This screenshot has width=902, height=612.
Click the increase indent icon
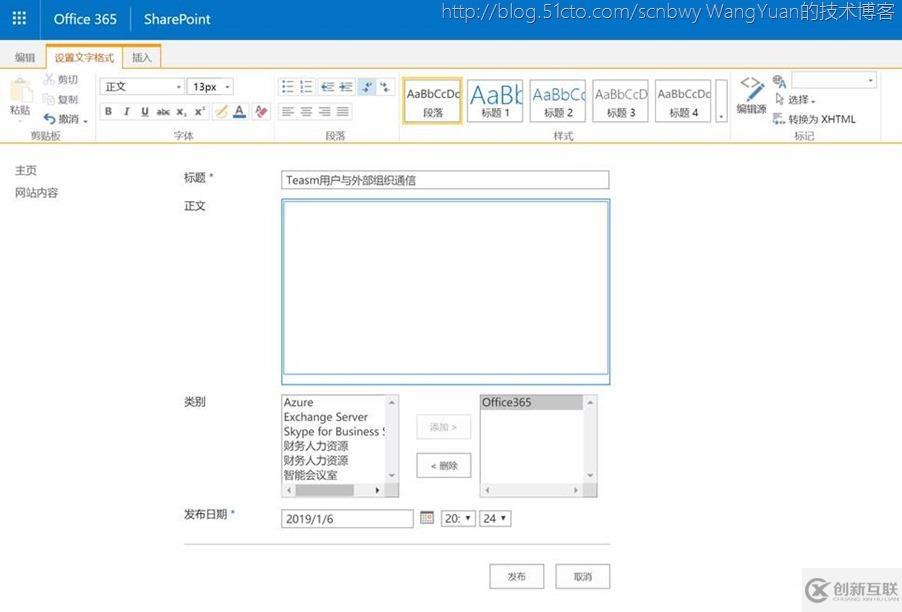coord(346,87)
